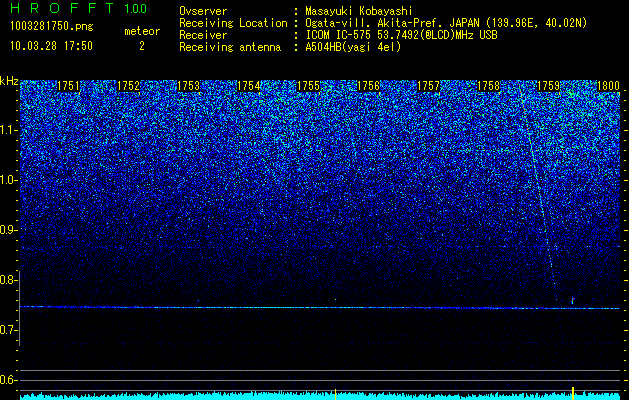This screenshot has height=400, width=629.
Task: Click the kHz axis unit label
Action: [x=9, y=81]
